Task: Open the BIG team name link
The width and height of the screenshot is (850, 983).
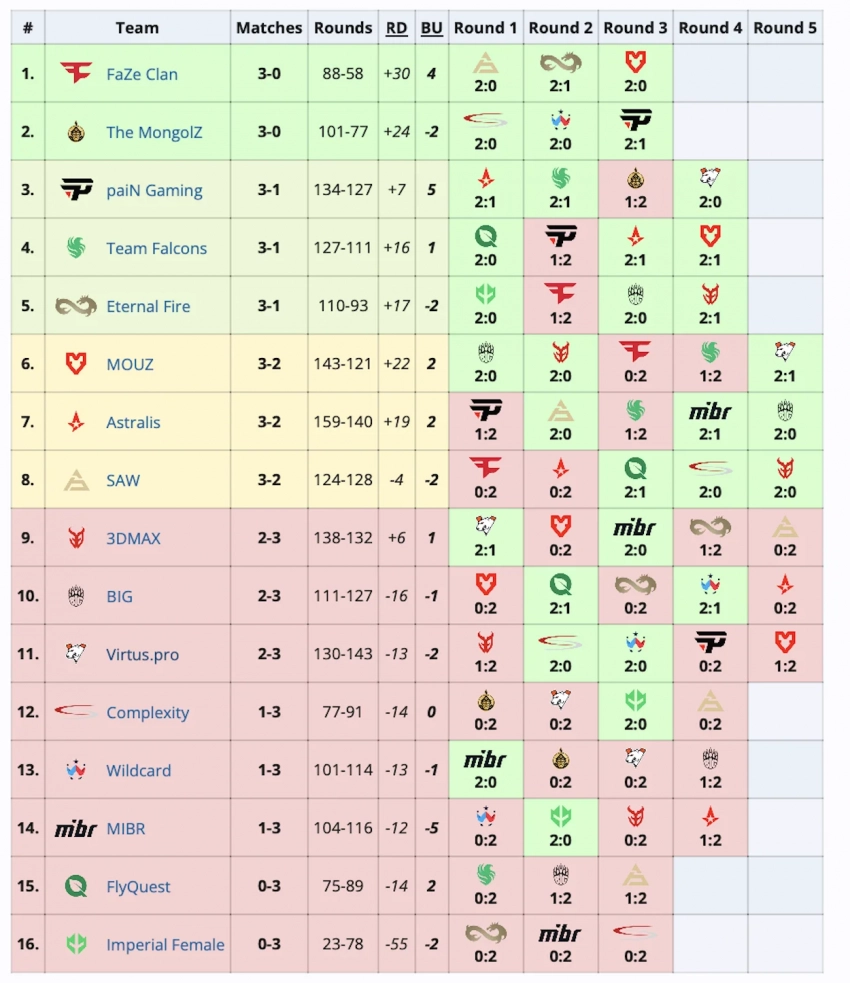Action: tap(119, 596)
